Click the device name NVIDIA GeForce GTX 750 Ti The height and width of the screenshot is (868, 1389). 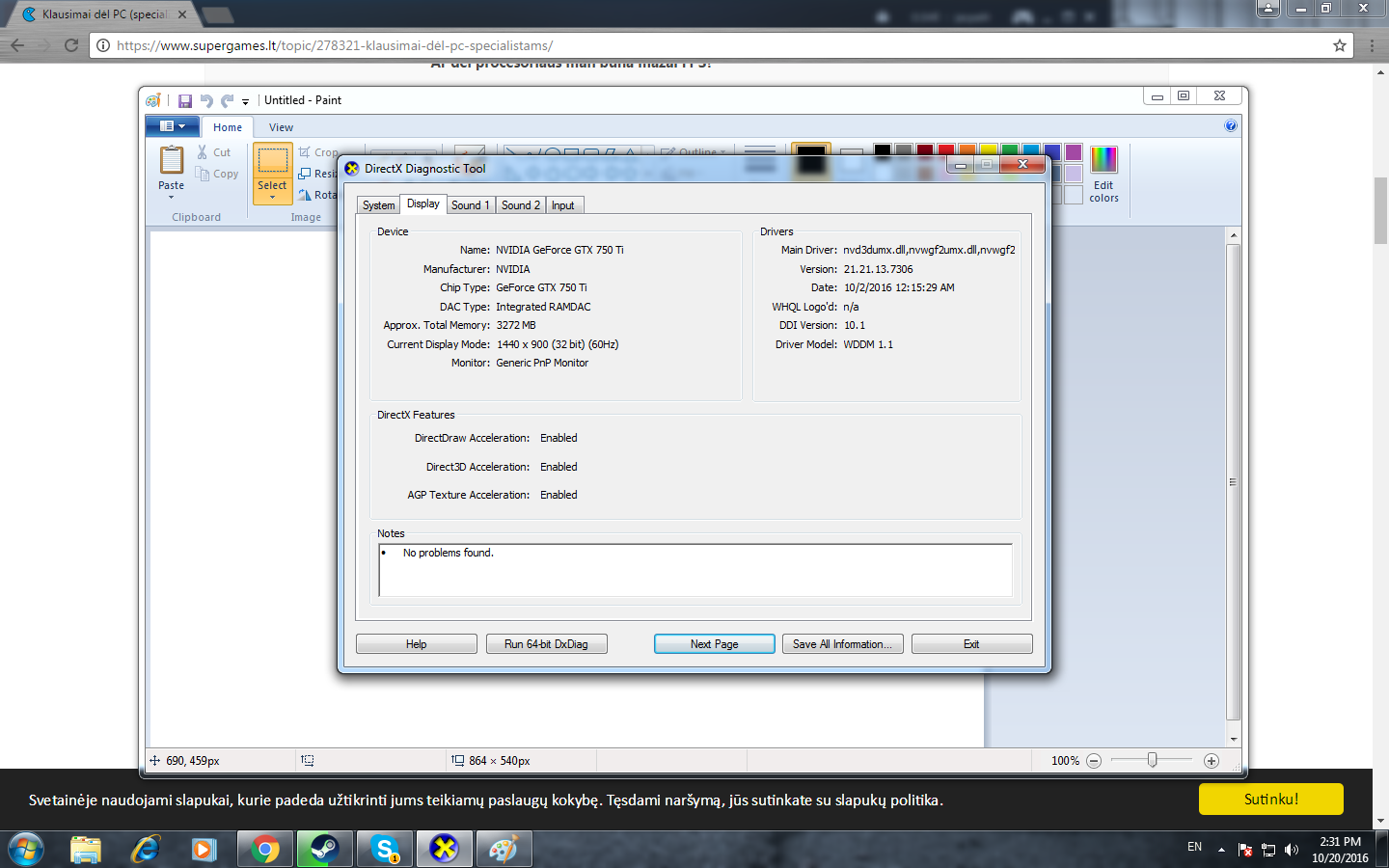click(x=559, y=250)
